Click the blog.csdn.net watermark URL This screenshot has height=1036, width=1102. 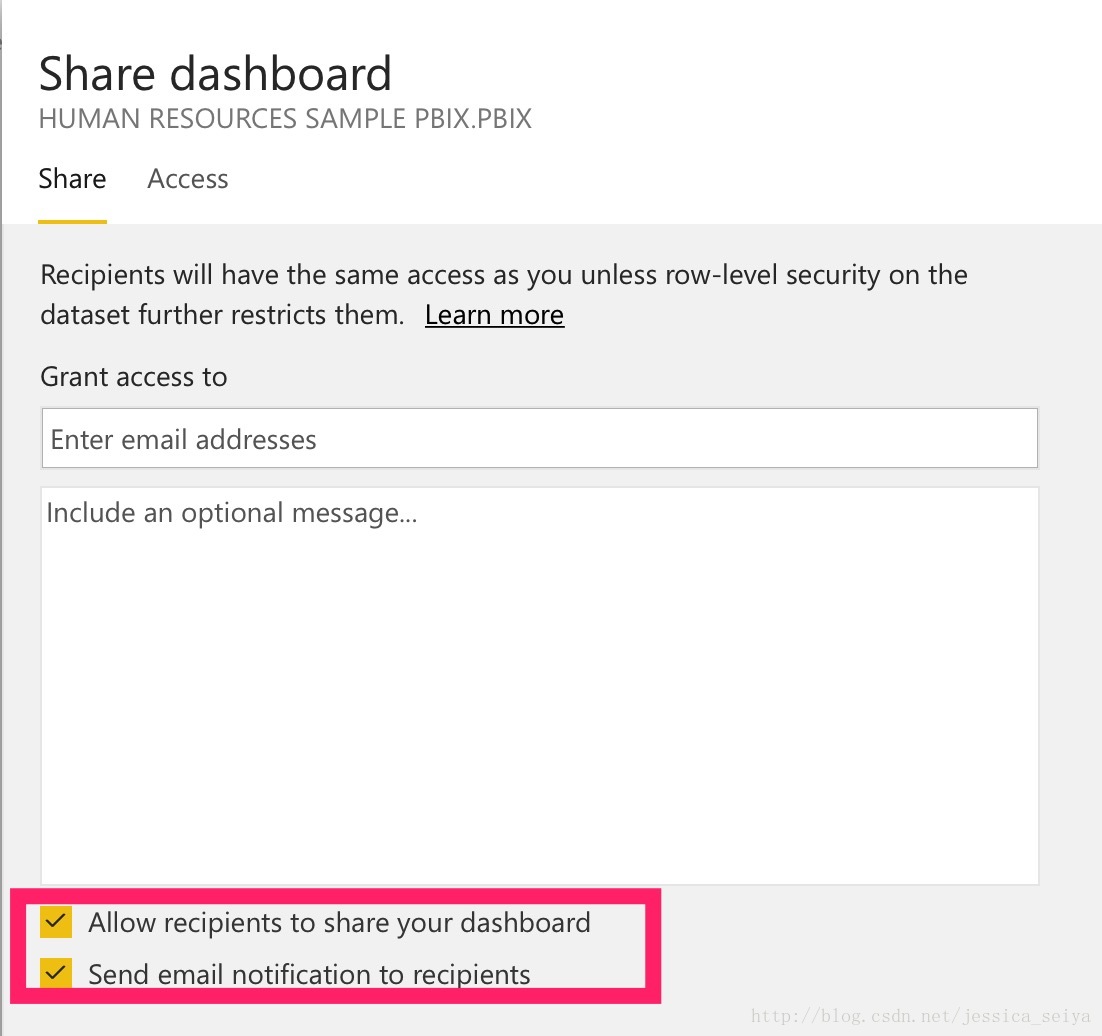[921, 1016]
